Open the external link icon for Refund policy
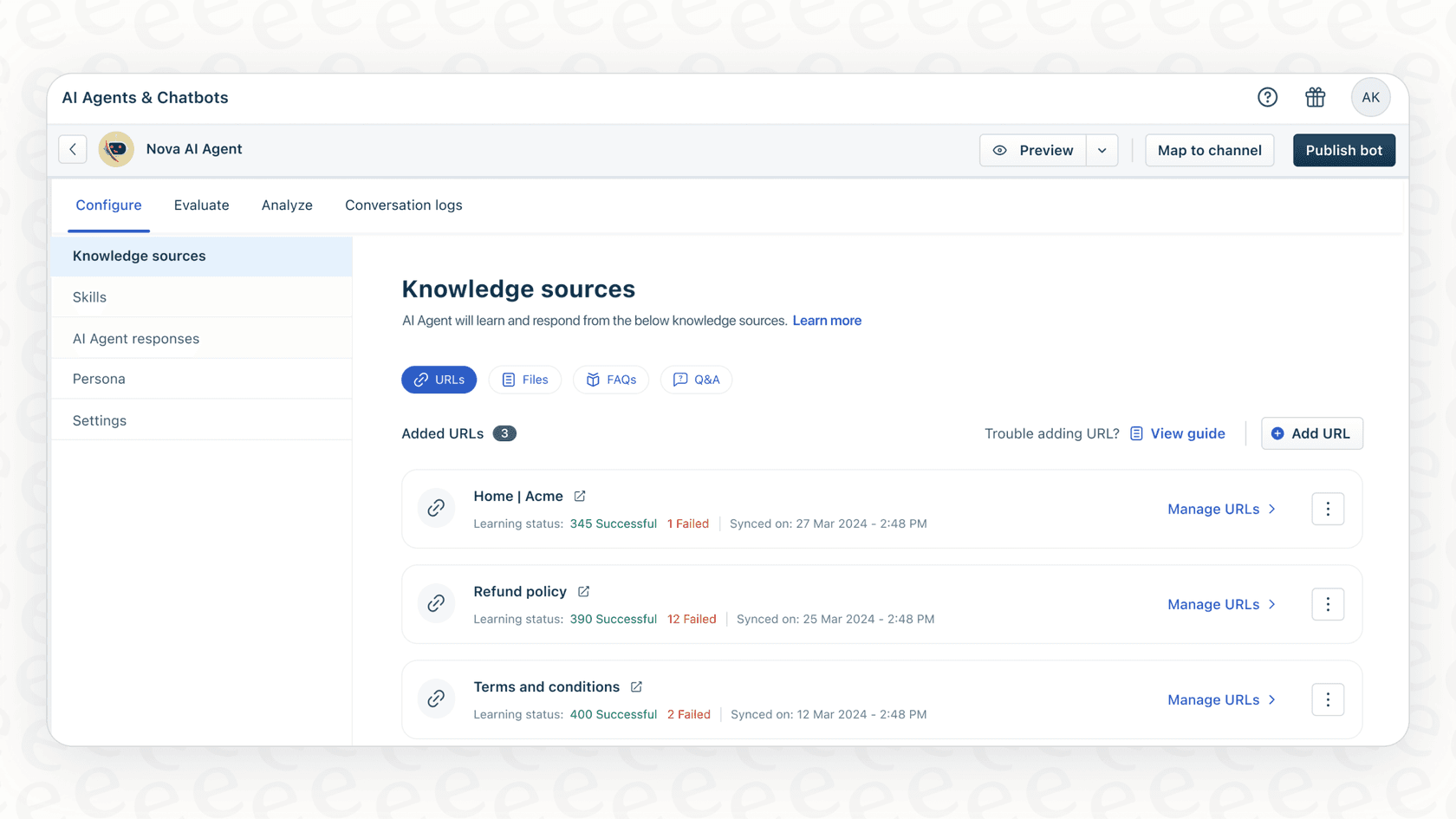 coord(582,590)
